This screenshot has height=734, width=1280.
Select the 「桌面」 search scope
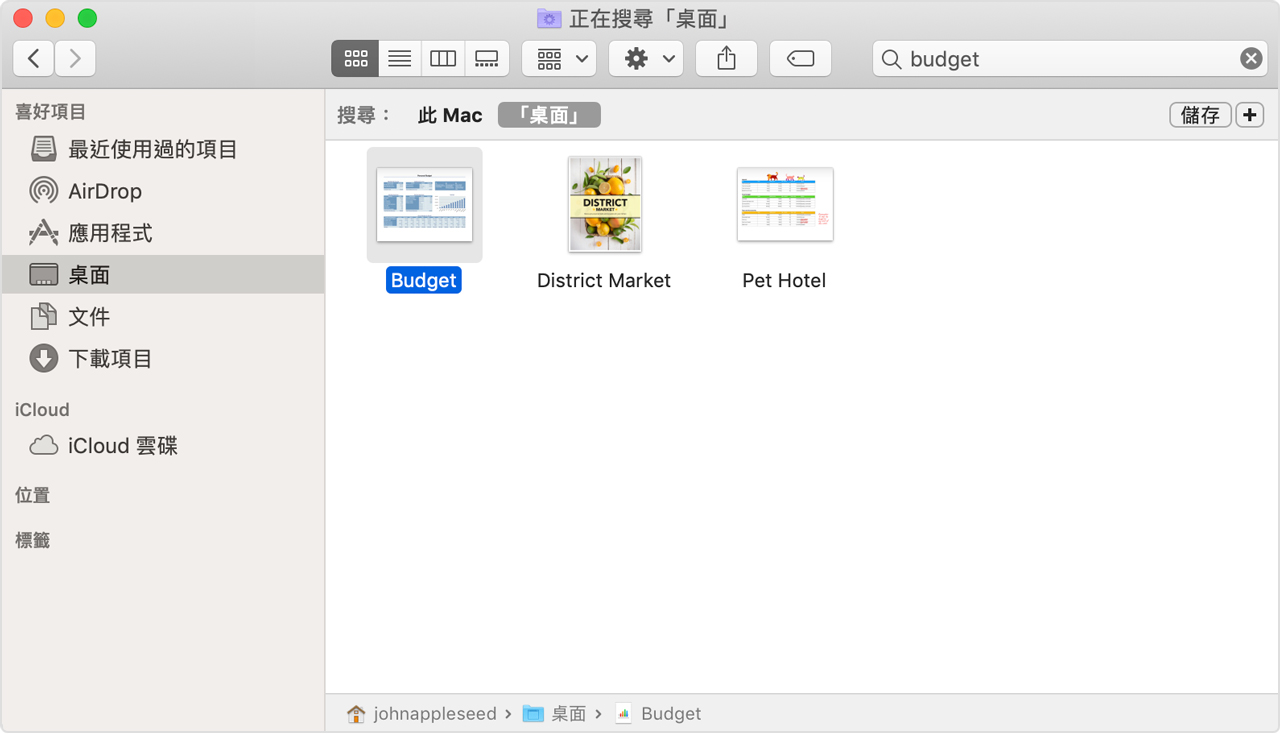[x=549, y=116]
